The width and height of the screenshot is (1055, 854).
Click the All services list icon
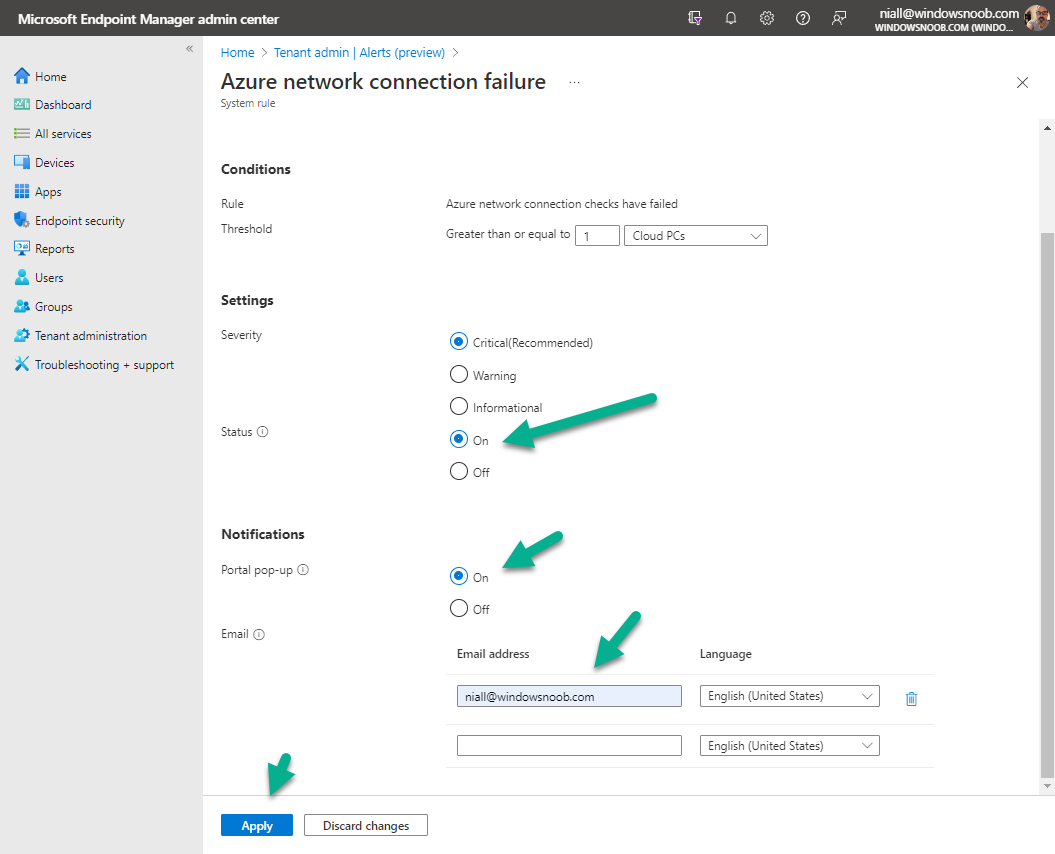point(22,133)
